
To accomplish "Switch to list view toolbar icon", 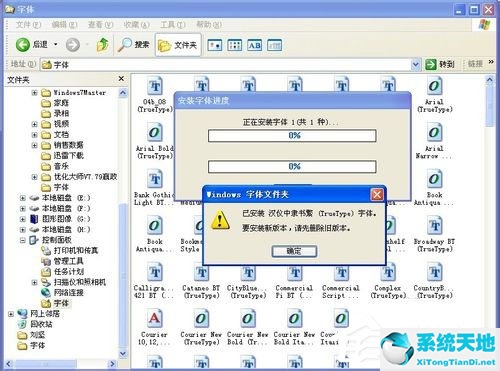I will [x=235, y=45].
